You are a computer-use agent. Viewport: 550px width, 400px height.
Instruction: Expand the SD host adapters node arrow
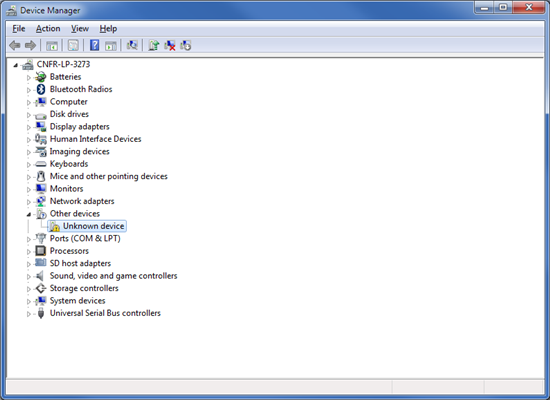pyautogui.click(x=29, y=264)
